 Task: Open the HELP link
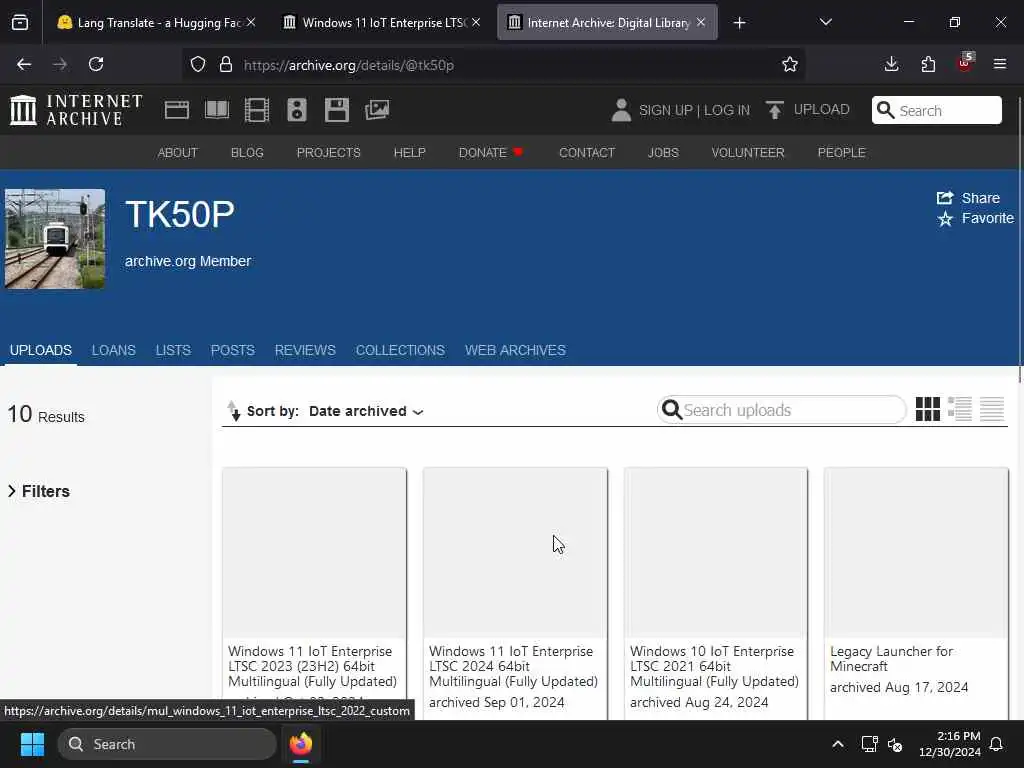tap(409, 152)
